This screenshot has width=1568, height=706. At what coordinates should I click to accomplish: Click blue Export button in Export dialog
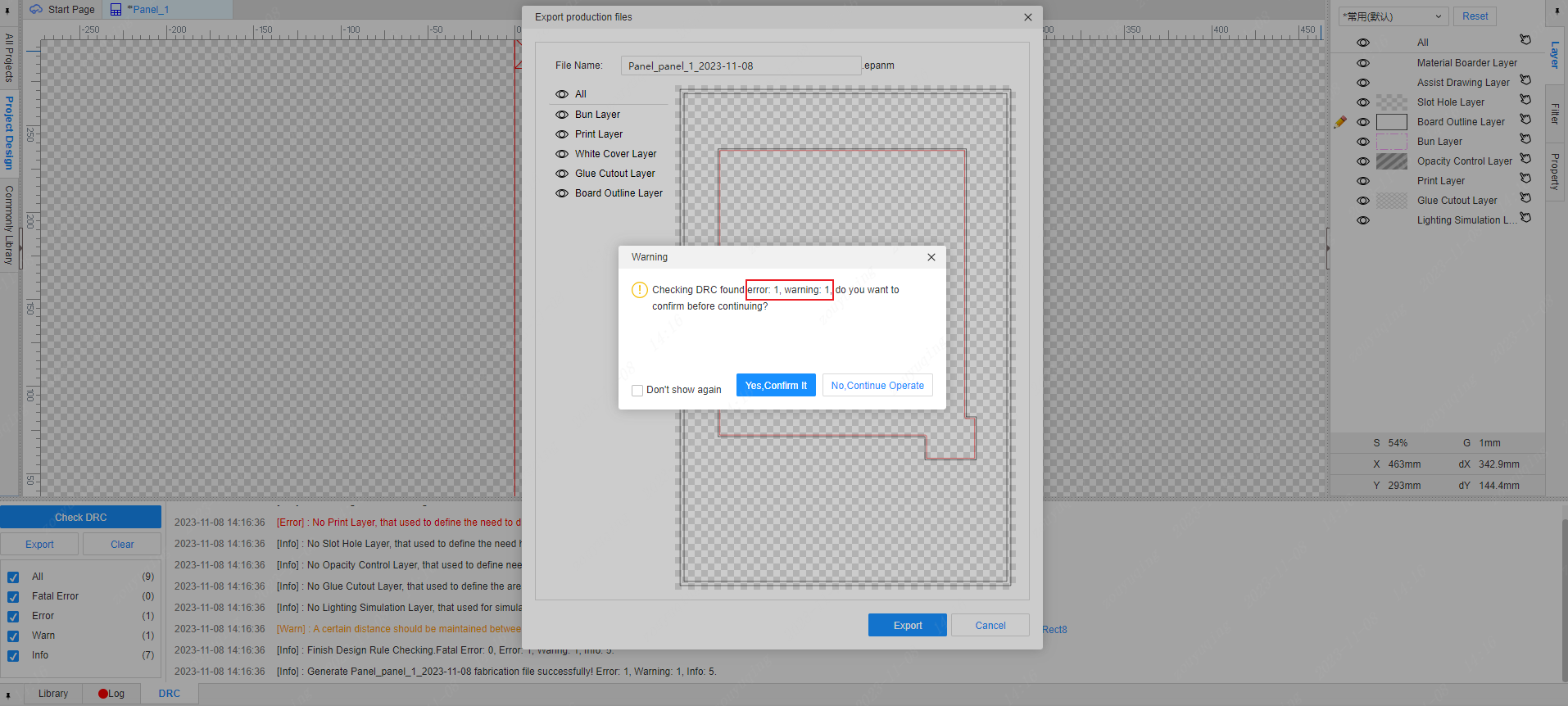[908, 625]
